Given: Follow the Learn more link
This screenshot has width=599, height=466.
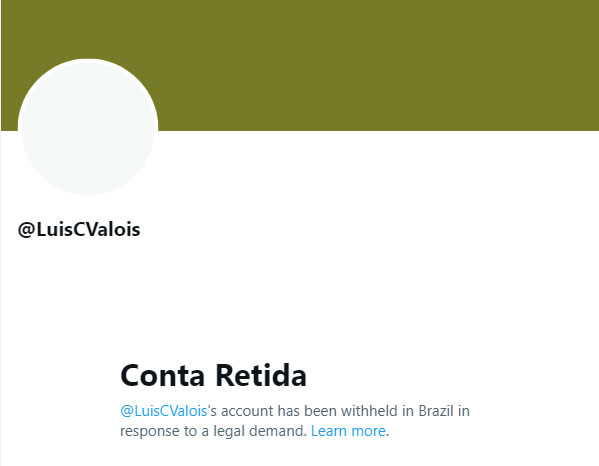Looking at the screenshot, I should point(348,431).
